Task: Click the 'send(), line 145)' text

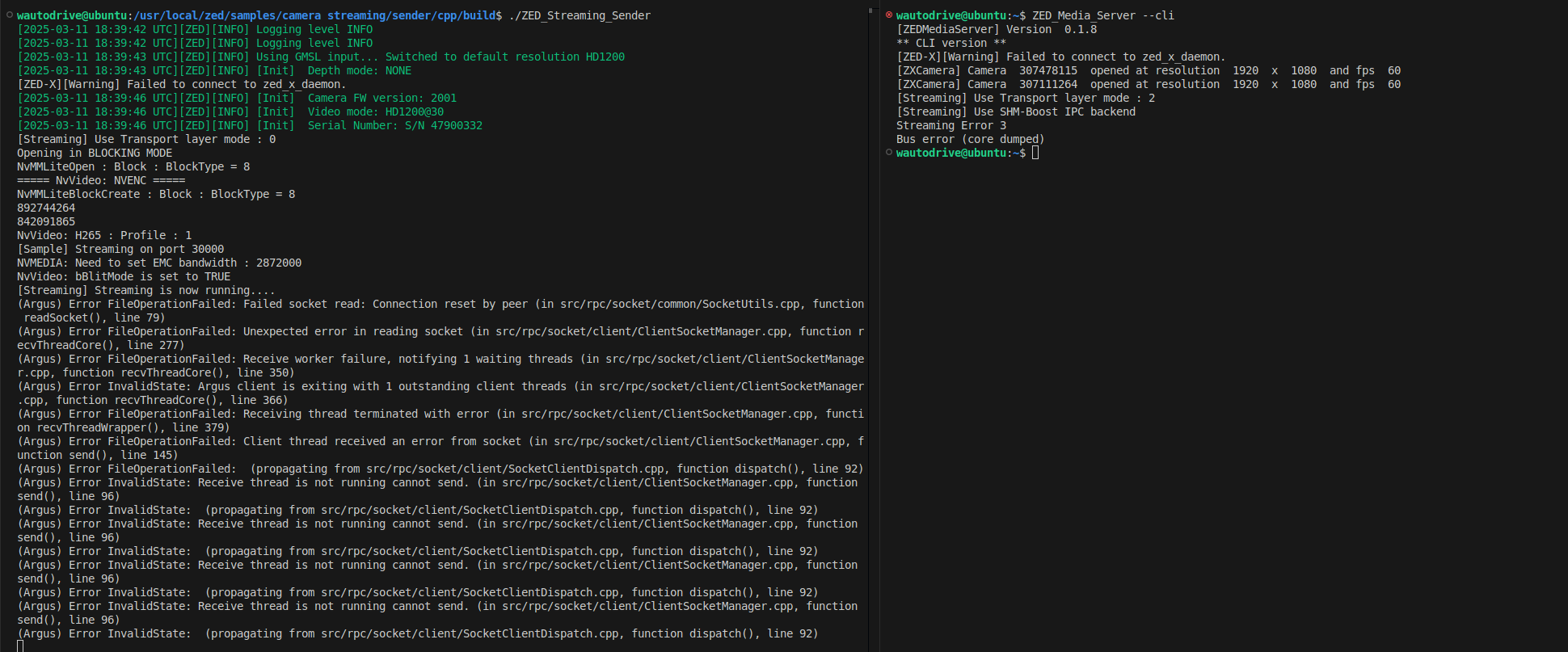Action: click(x=124, y=455)
